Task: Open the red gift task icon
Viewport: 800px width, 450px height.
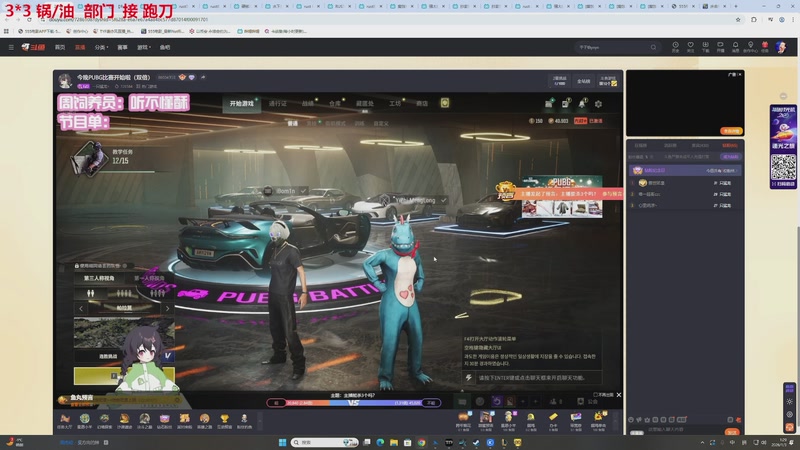Action: click(765, 47)
